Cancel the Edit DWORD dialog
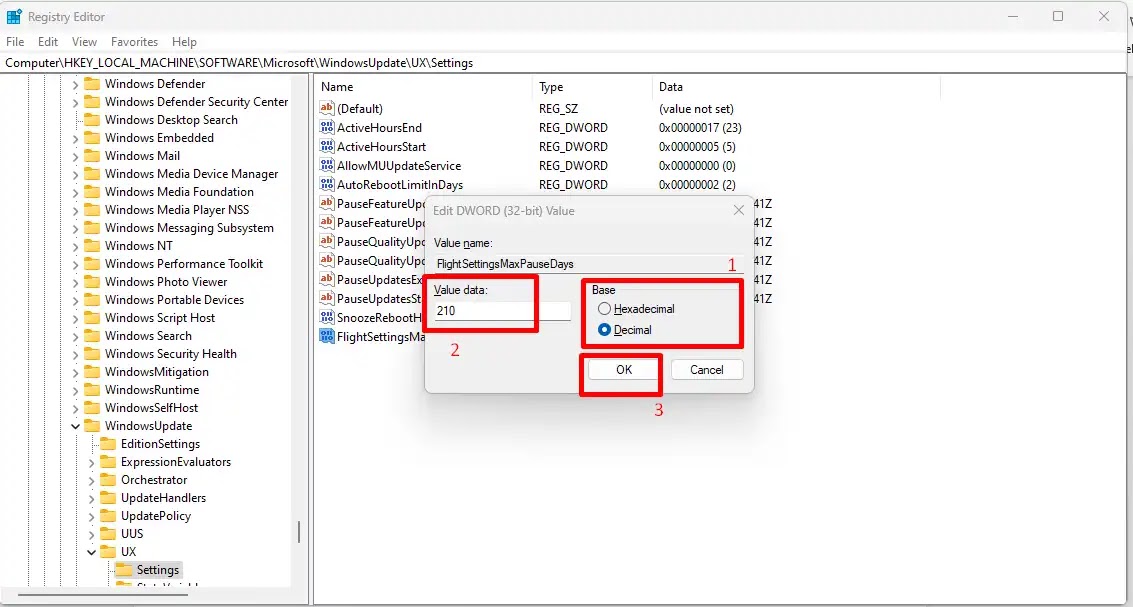Screen dimensions: 1133x607 click(x=707, y=370)
